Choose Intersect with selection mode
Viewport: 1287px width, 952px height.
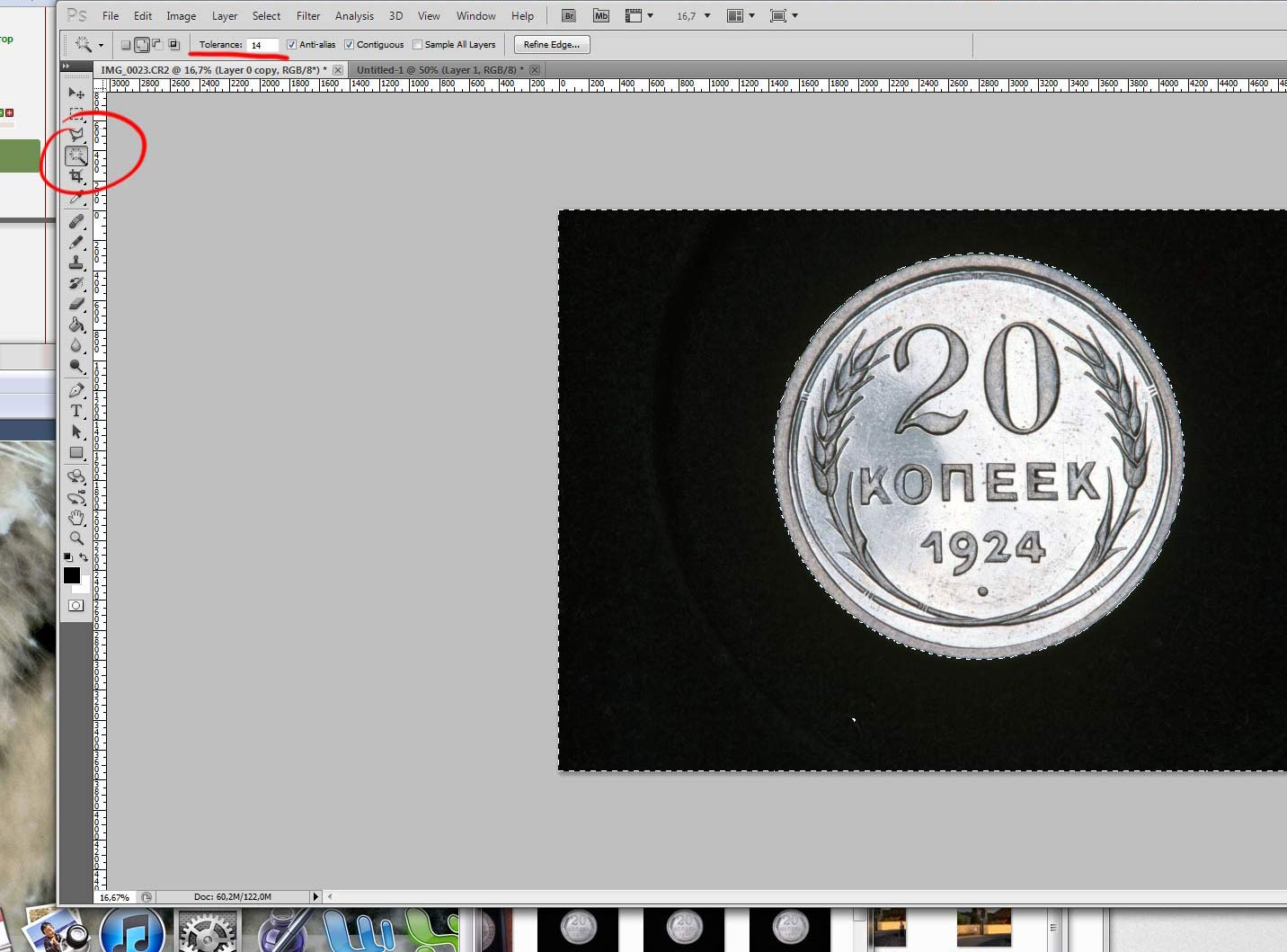pos(174,45)
